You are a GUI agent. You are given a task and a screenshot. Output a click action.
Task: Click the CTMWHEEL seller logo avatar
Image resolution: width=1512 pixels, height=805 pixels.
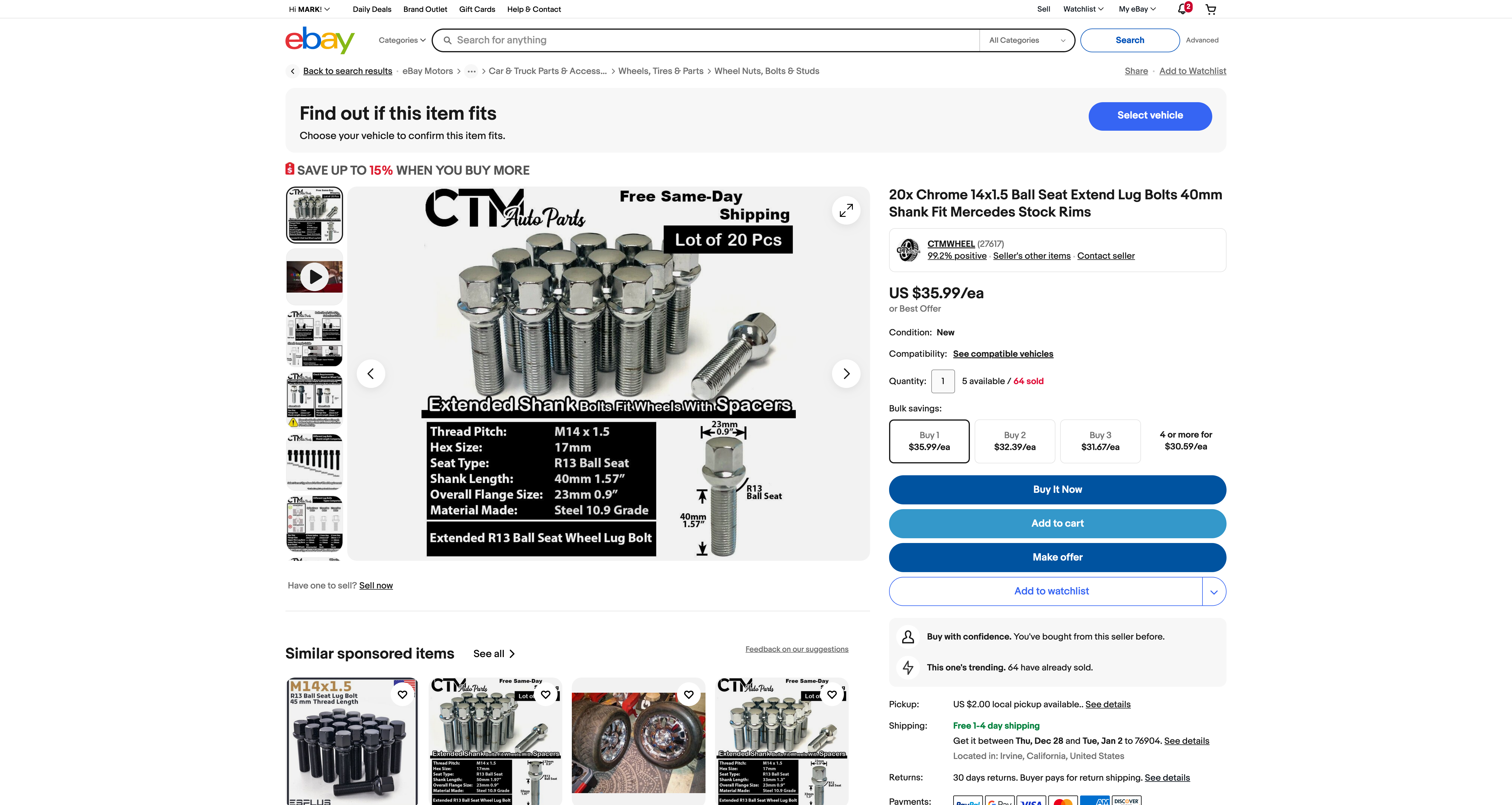coord(908,250)
